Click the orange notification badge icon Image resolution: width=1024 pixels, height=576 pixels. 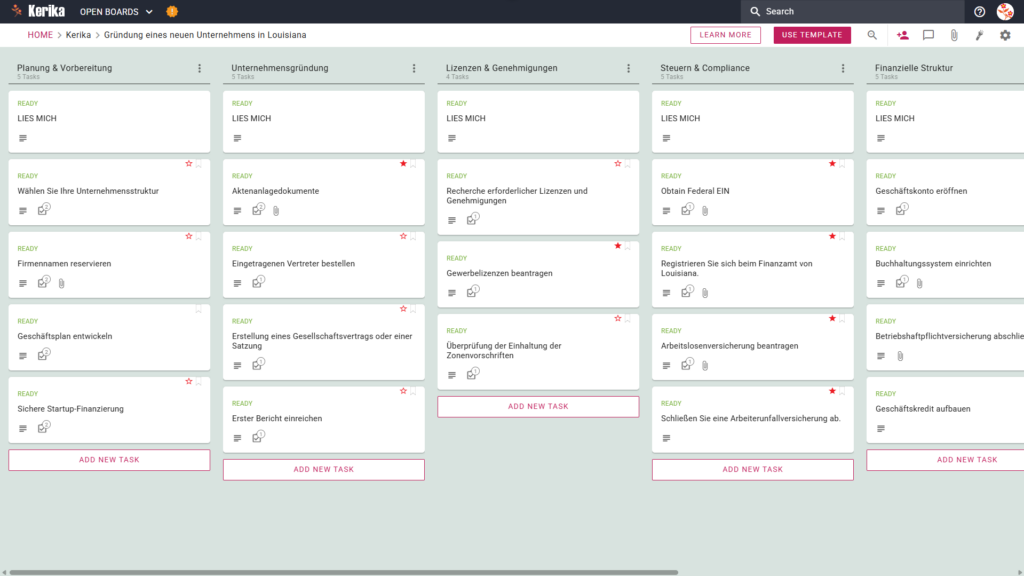pyautogui.click(x=172, y=12)
